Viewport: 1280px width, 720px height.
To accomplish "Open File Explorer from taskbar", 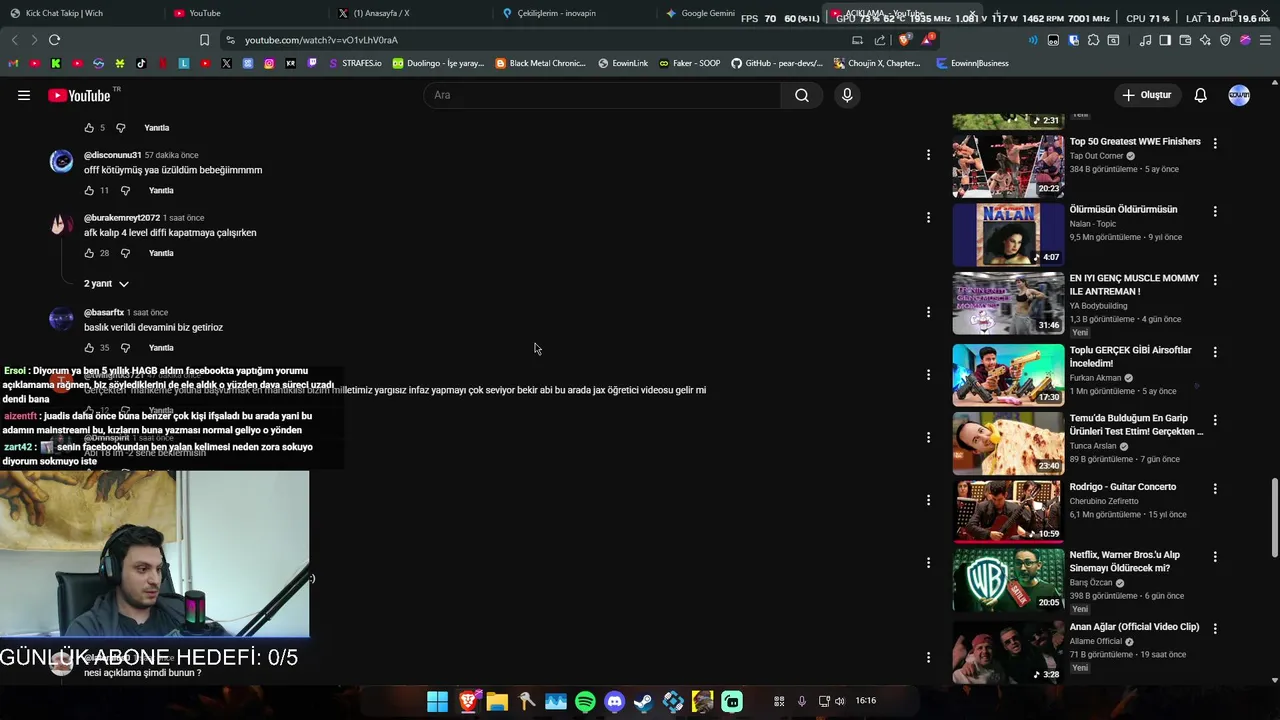I will (497, 701).
